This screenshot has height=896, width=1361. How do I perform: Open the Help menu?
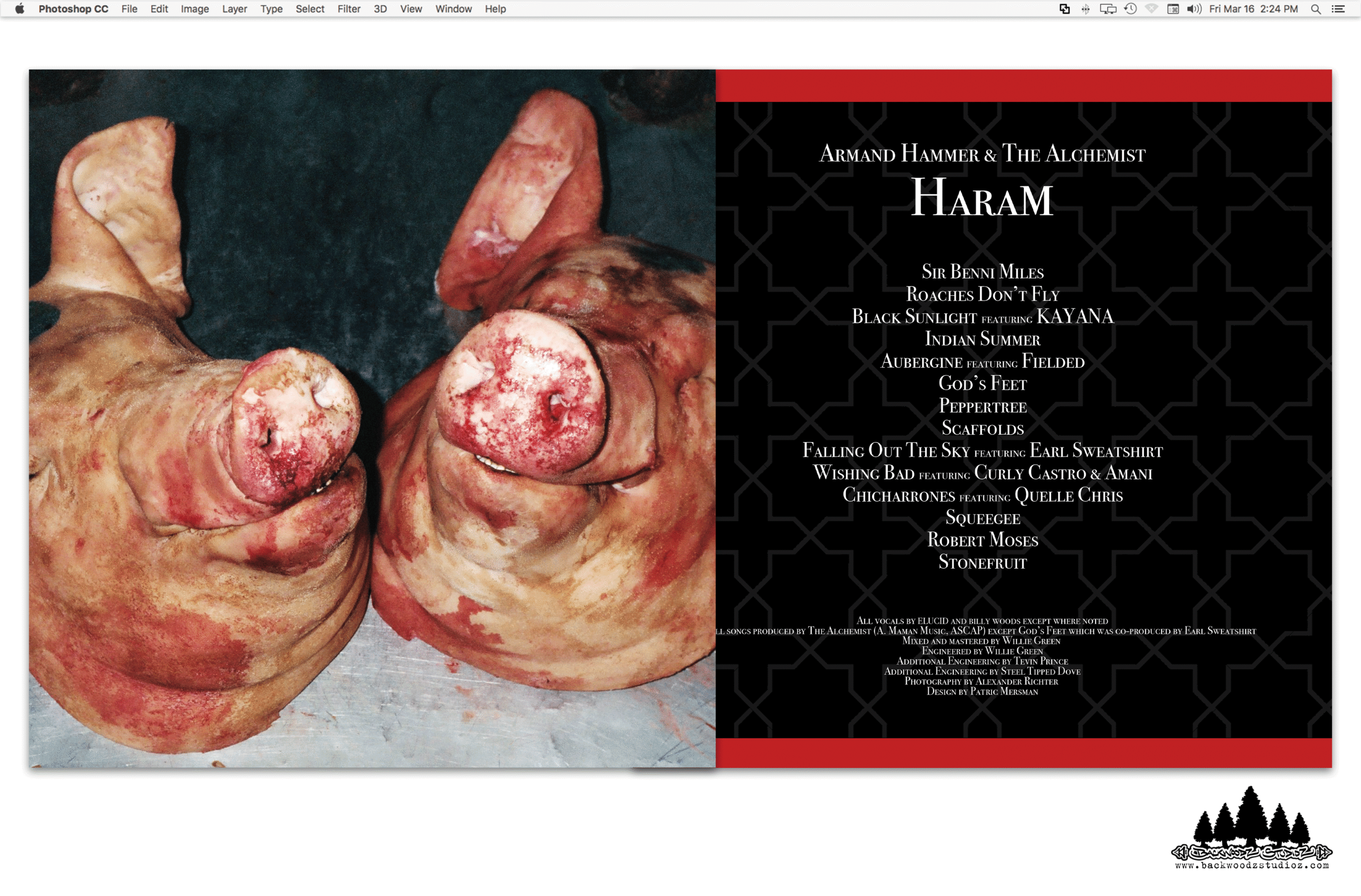(x=495, y=9)
